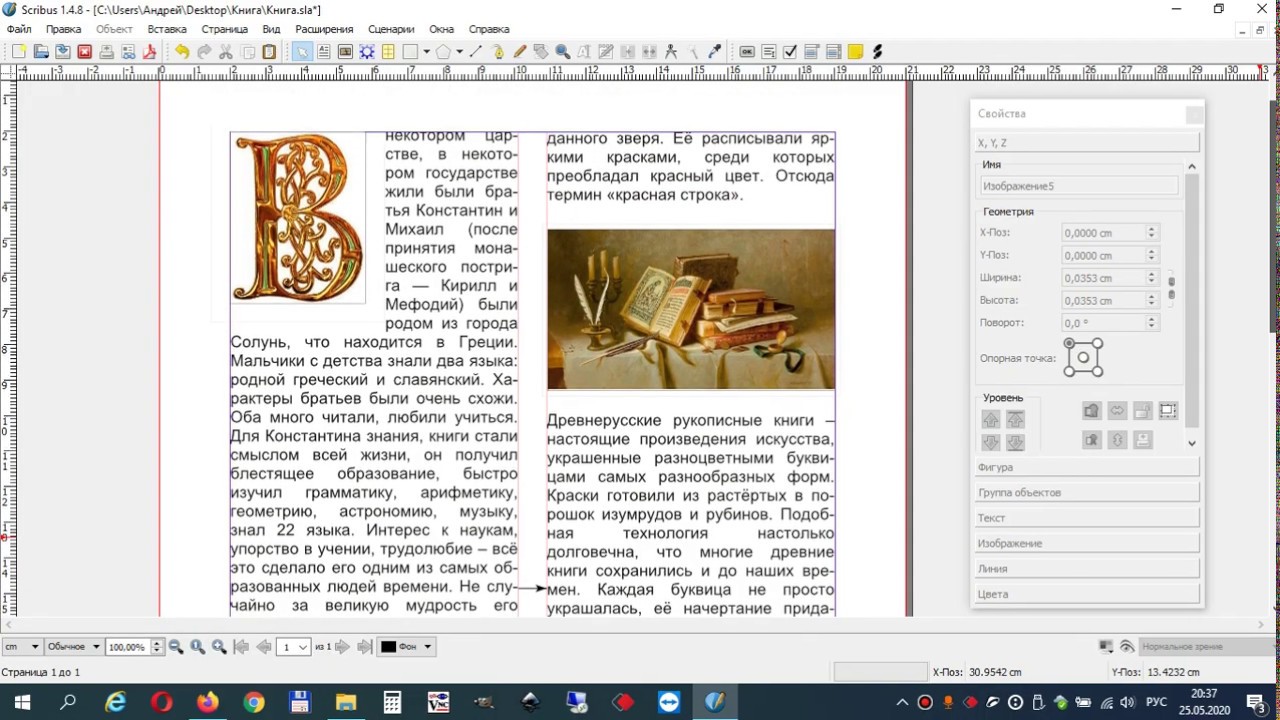Insert a render frame tool
1280x720 pixels.
coord(367,52)
